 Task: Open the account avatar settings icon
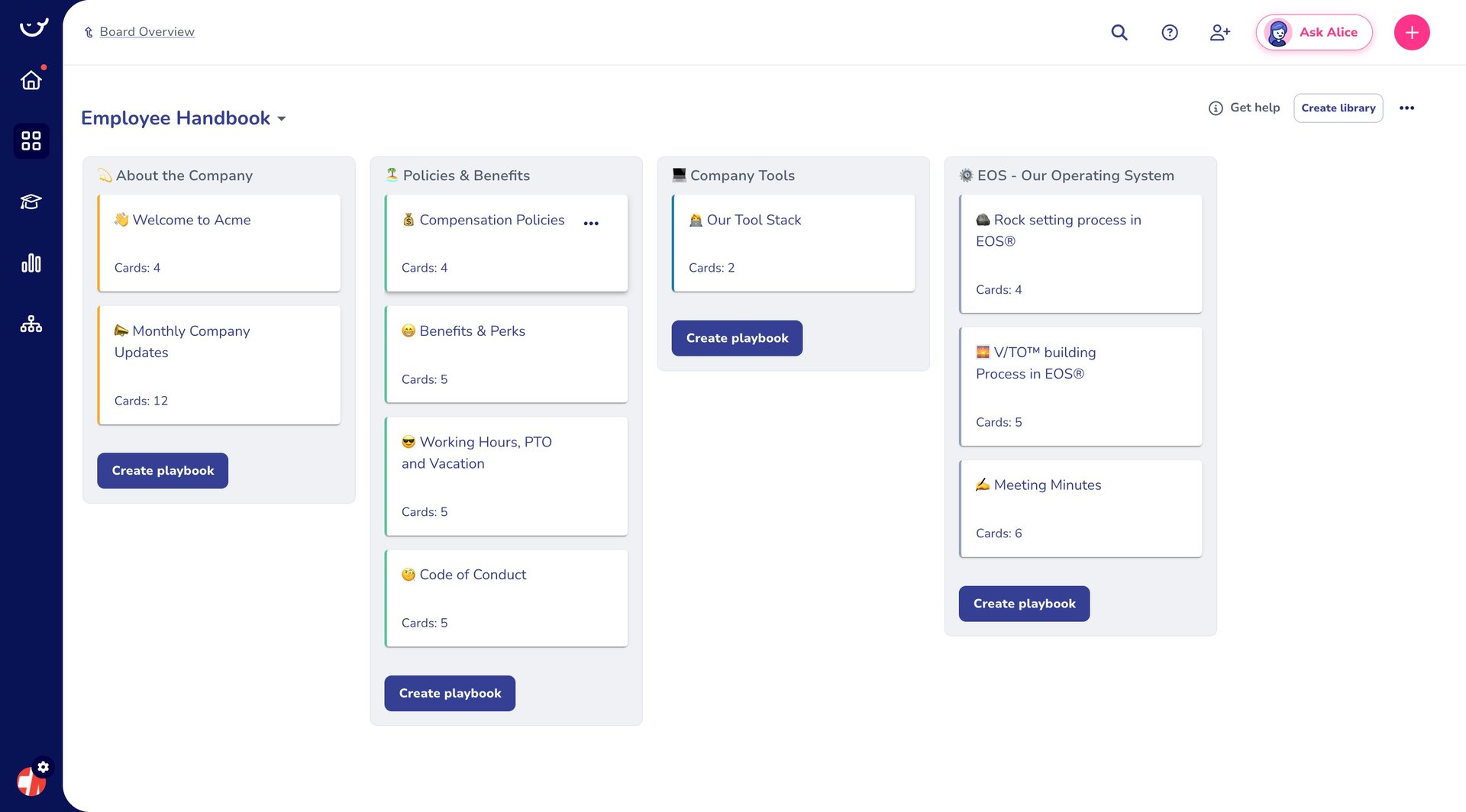click(31, 780)
